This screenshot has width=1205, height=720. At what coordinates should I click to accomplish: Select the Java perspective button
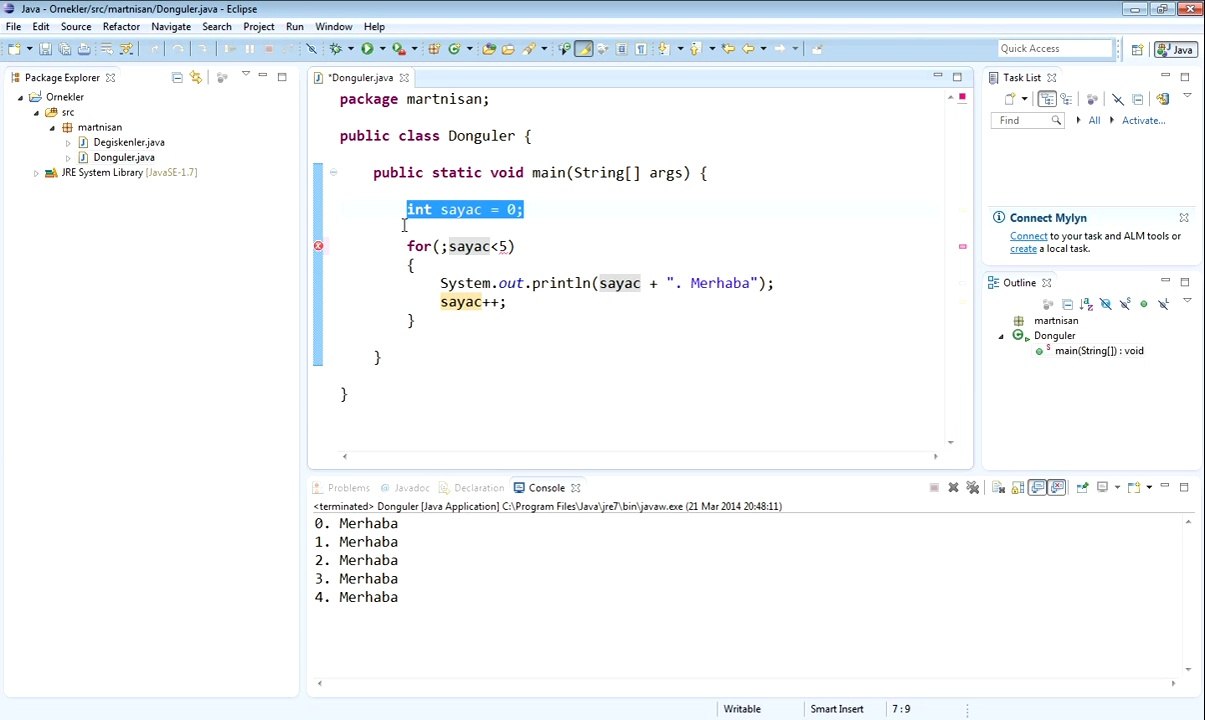[1175, 49]
